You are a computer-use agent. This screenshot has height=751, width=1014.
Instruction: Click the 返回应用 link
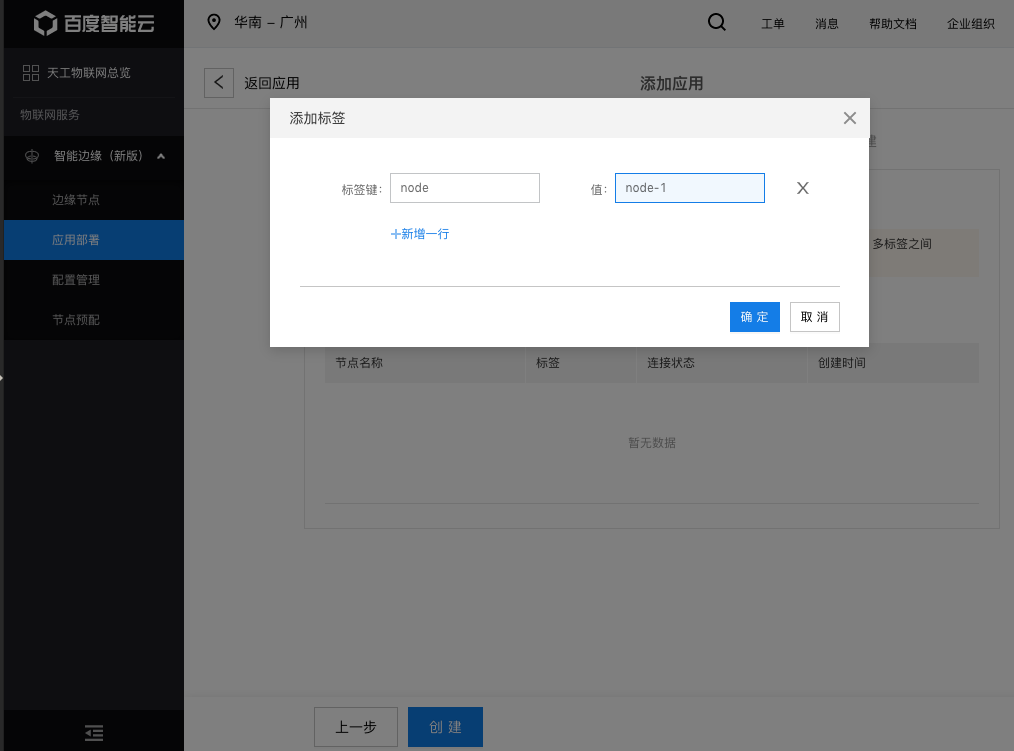point(272,83)
